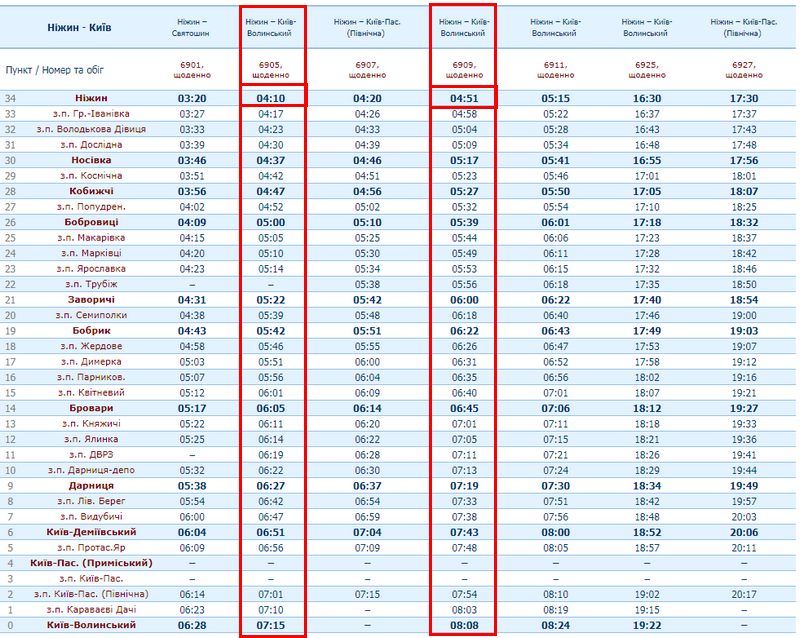Screen dimensions: 800x638
Task: Open train 6911 details
Action: [x=555, y=64]
